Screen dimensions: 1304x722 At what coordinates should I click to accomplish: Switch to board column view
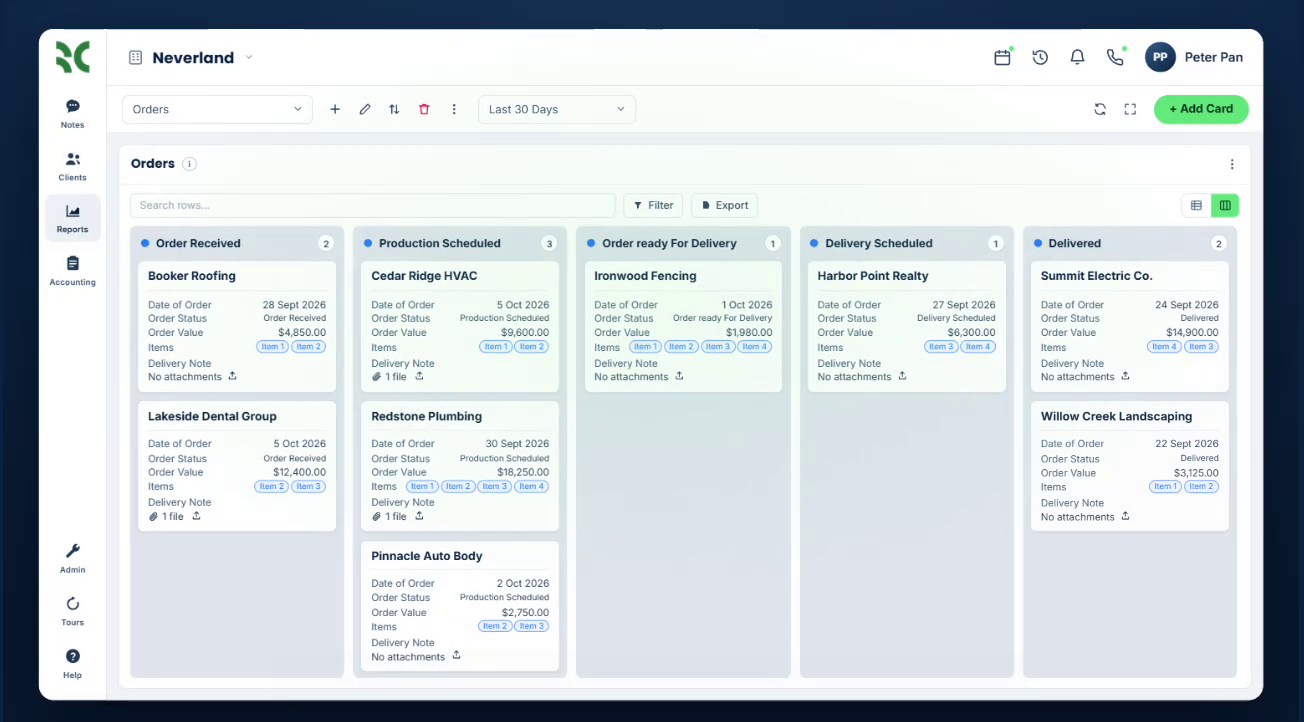pyautogui.click(x=1225, y=205)
